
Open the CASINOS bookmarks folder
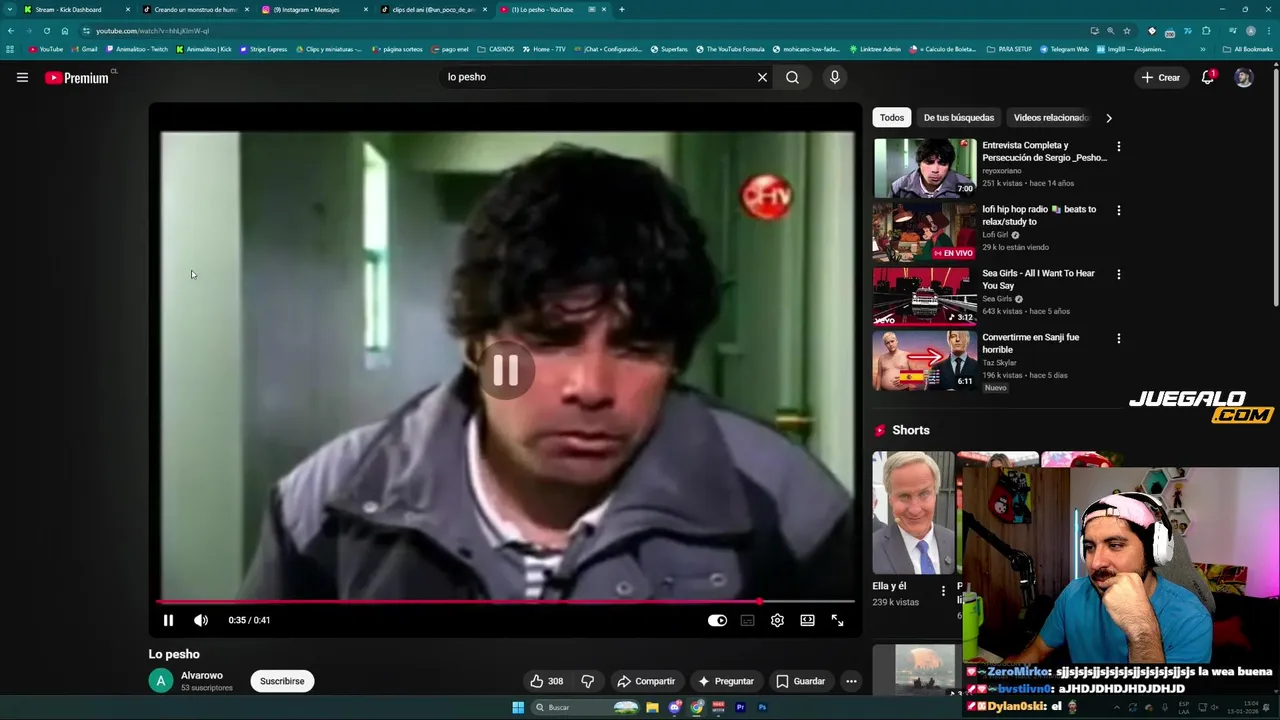[x=495, y=49]
